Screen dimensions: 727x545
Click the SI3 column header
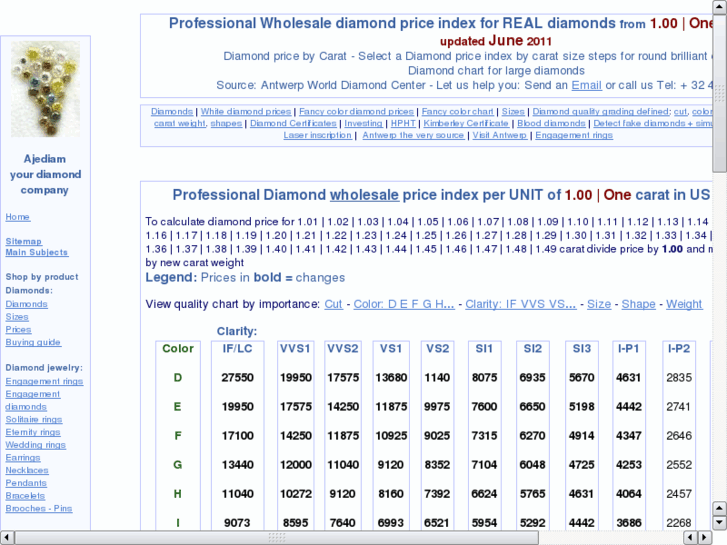pyautogui.click(x=581, y=348)
